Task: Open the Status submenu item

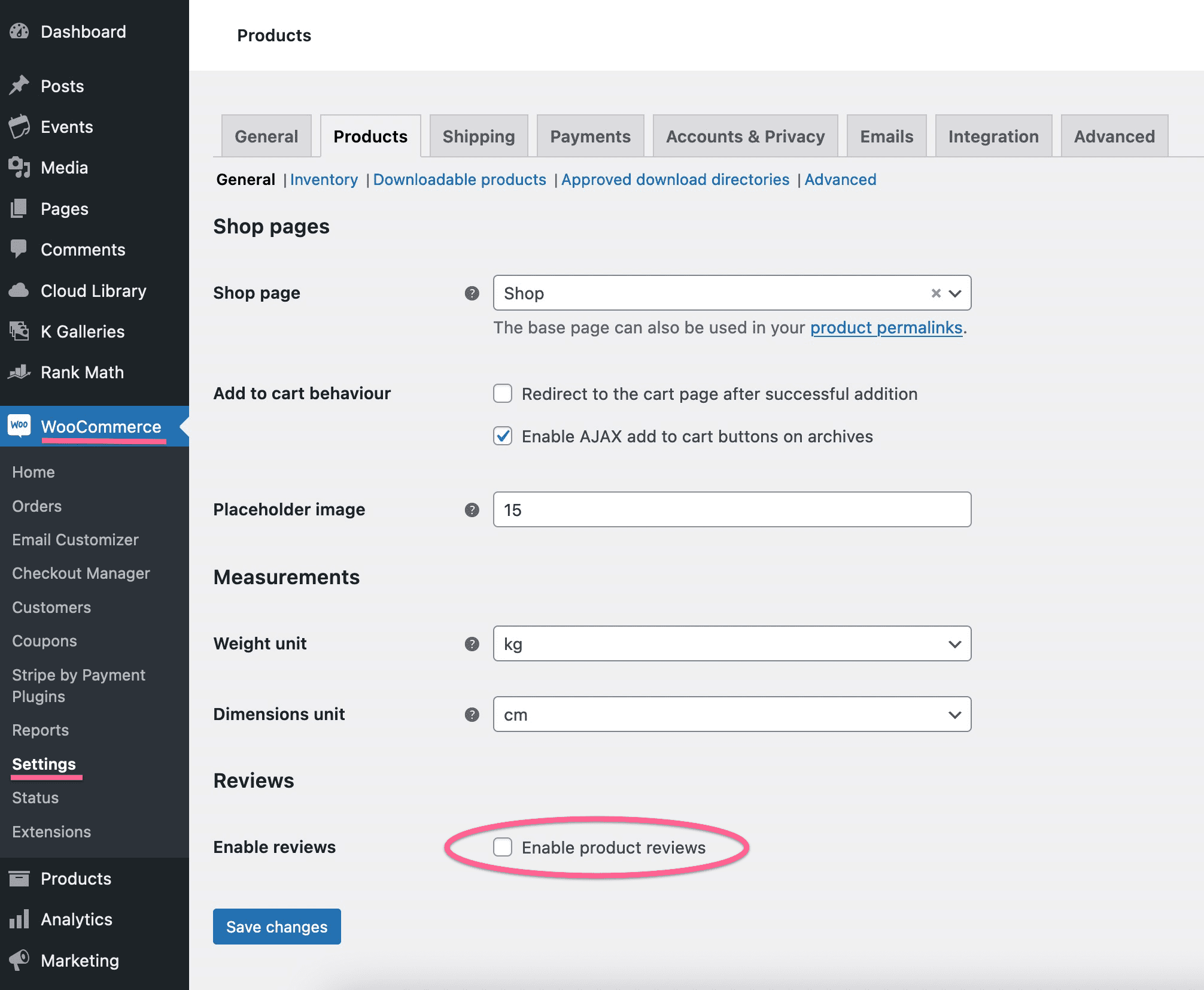Action: click(35, 797)
